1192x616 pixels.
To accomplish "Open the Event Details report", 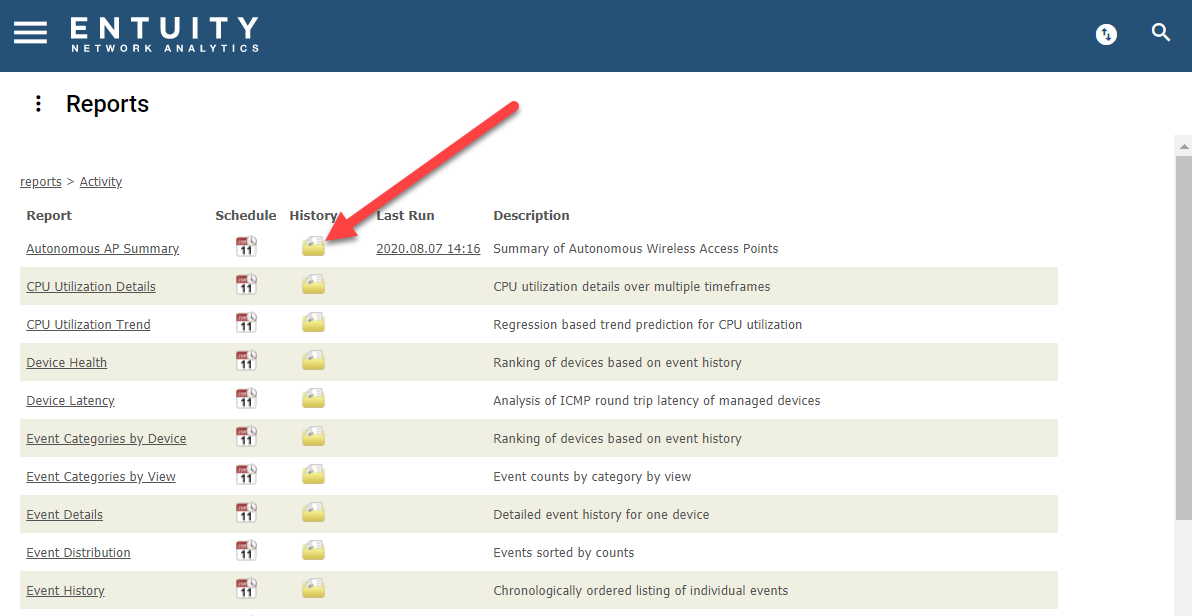I will (65, 515).
